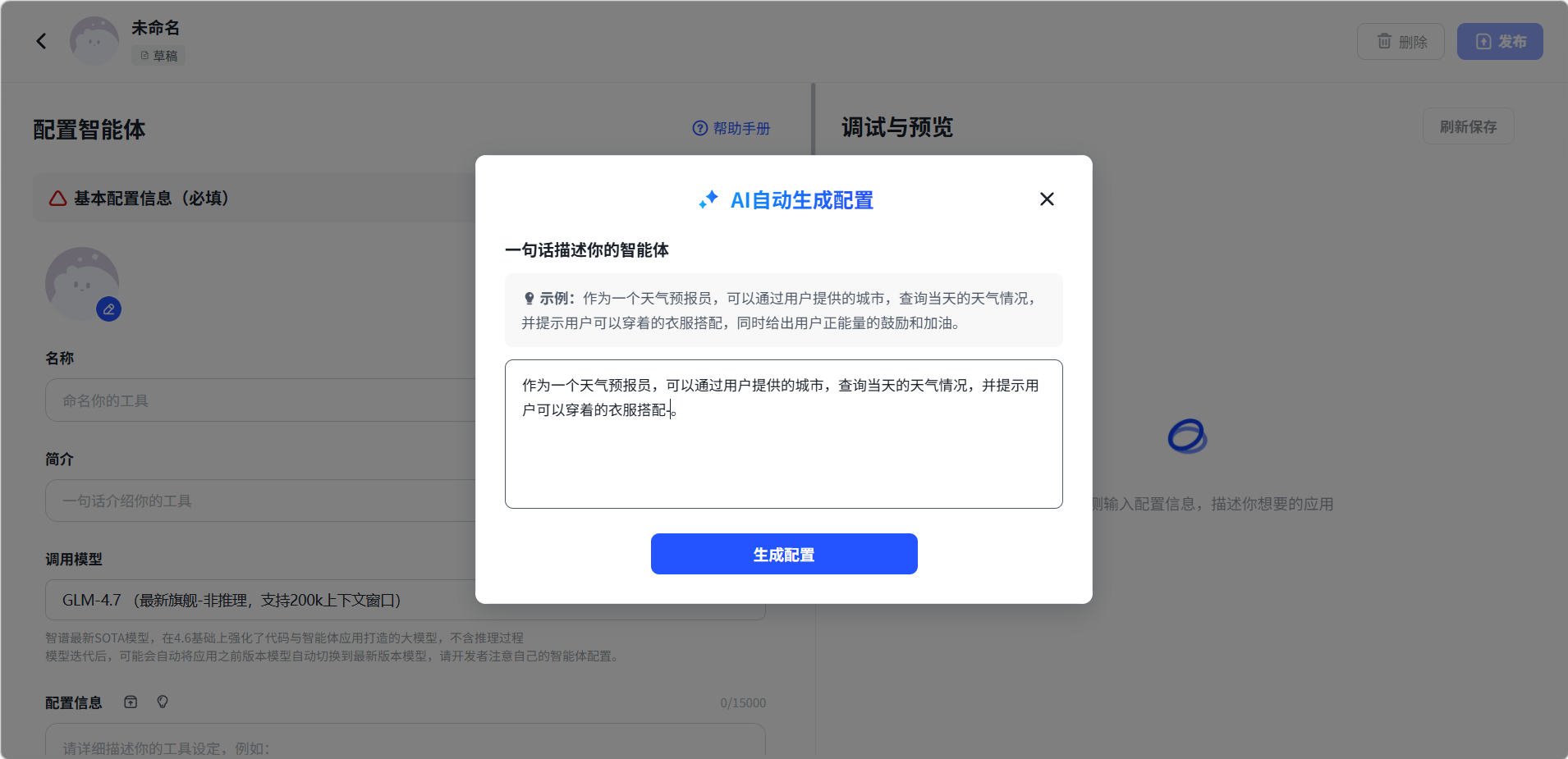The image size is (1568, 759).
Task: Click the 草稿 draft status tag
Action: point(158,56)
